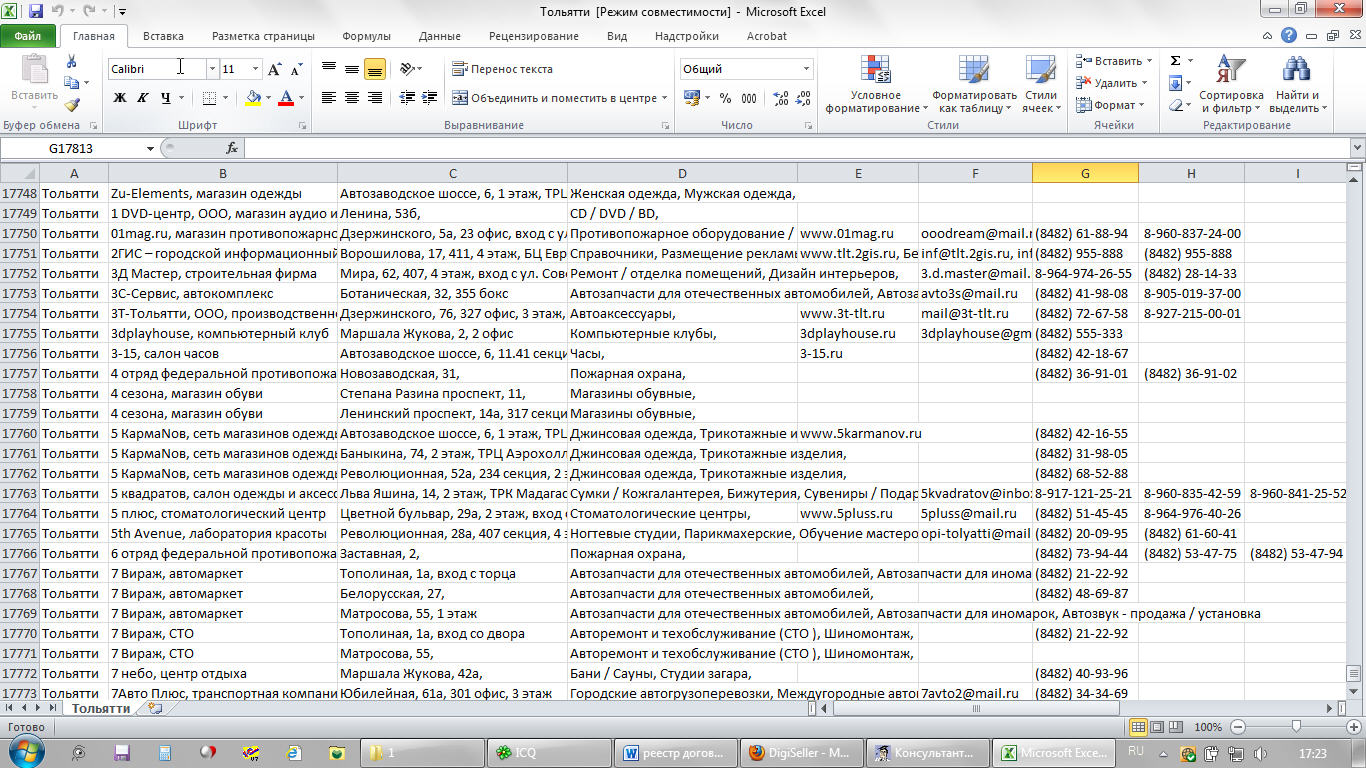Cut selection with the scissors icon
Viewport: 1366px width, 768px height.
pyautogui.click(x=71, y=62)
